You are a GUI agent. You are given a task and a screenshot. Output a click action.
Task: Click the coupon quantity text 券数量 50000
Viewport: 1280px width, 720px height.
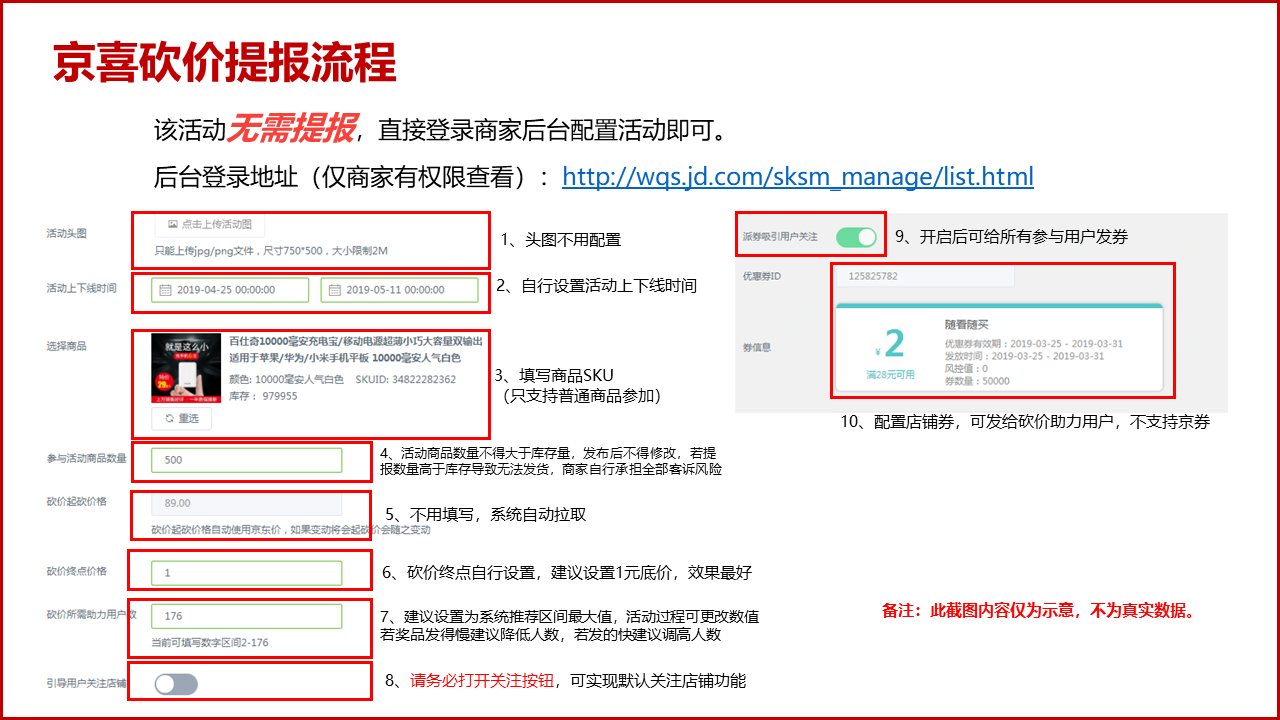pyautogui.click(x=977, y=381)
